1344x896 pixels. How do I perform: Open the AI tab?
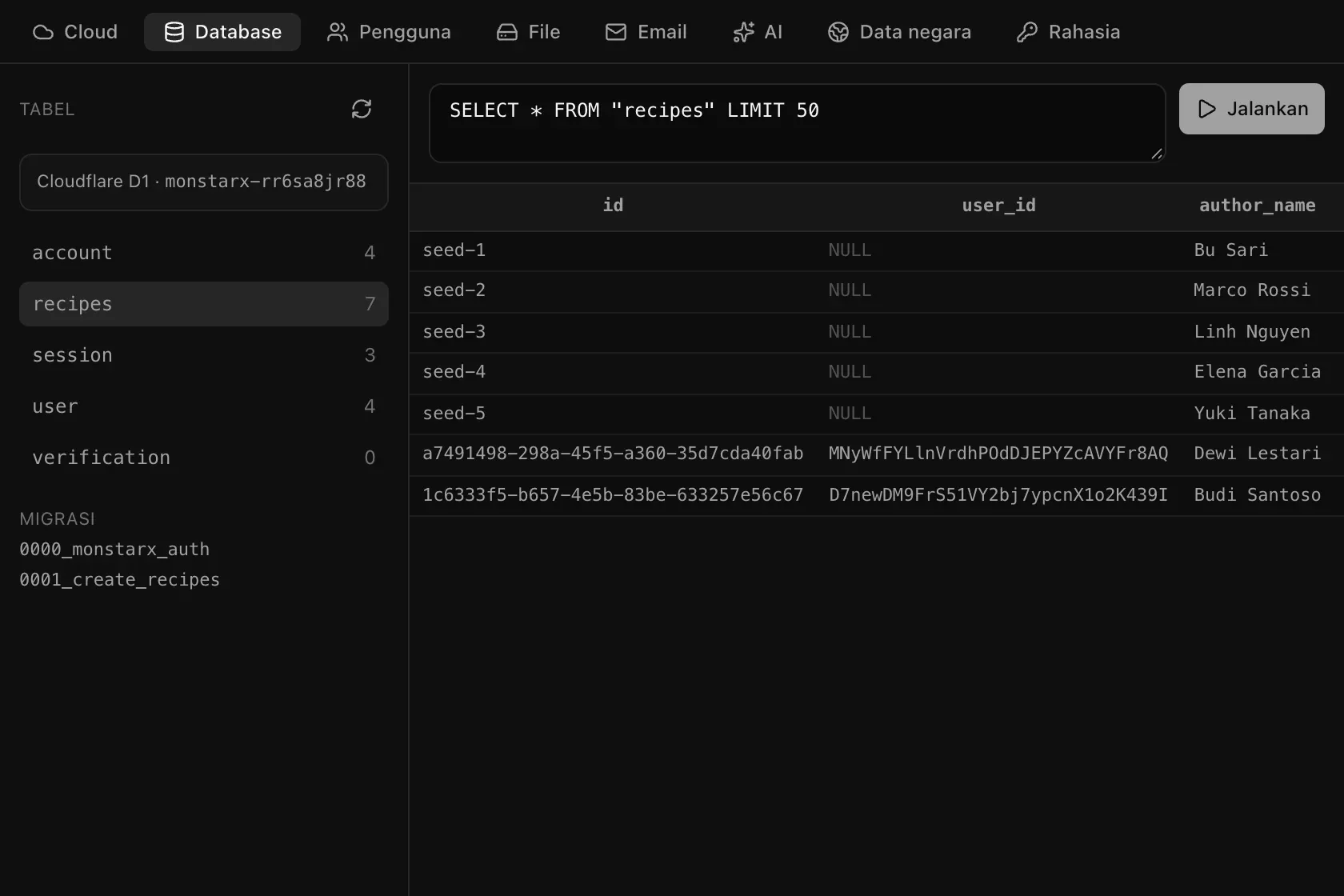(x=758, y=32)
